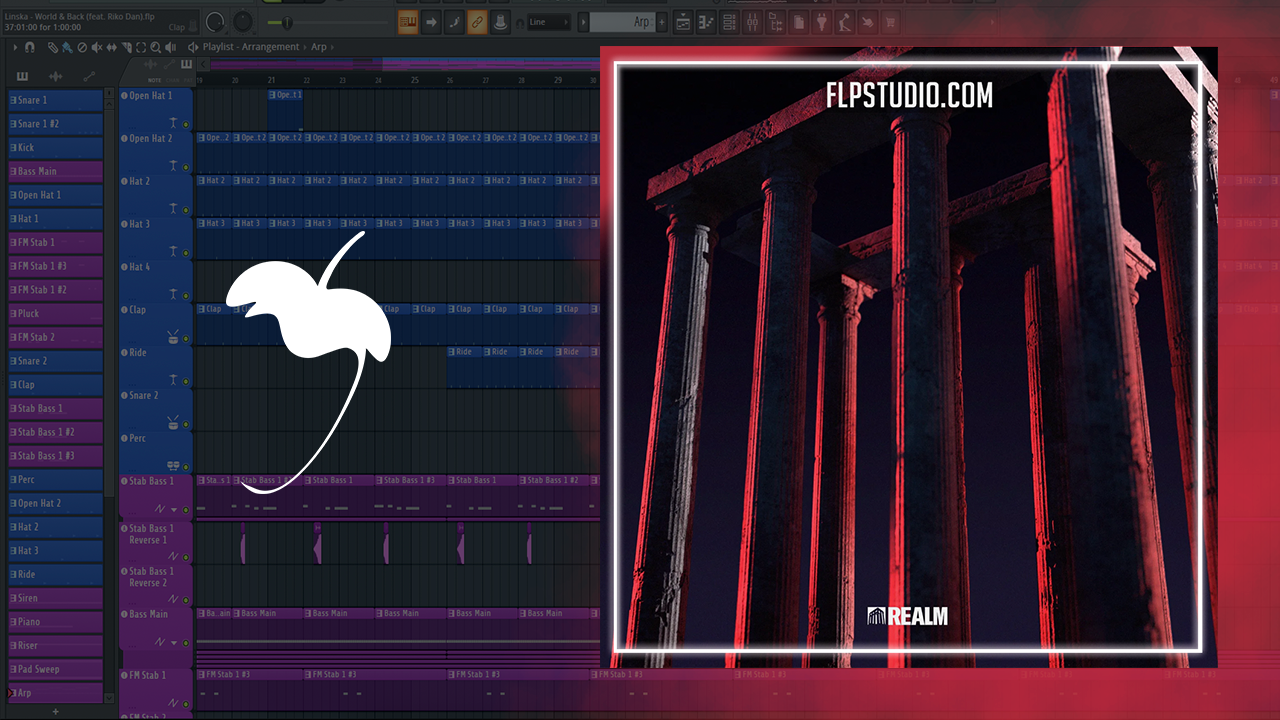This screenshot has height=720, width=1280.
Task: Open the Mixer window
Action: point(753,22)
